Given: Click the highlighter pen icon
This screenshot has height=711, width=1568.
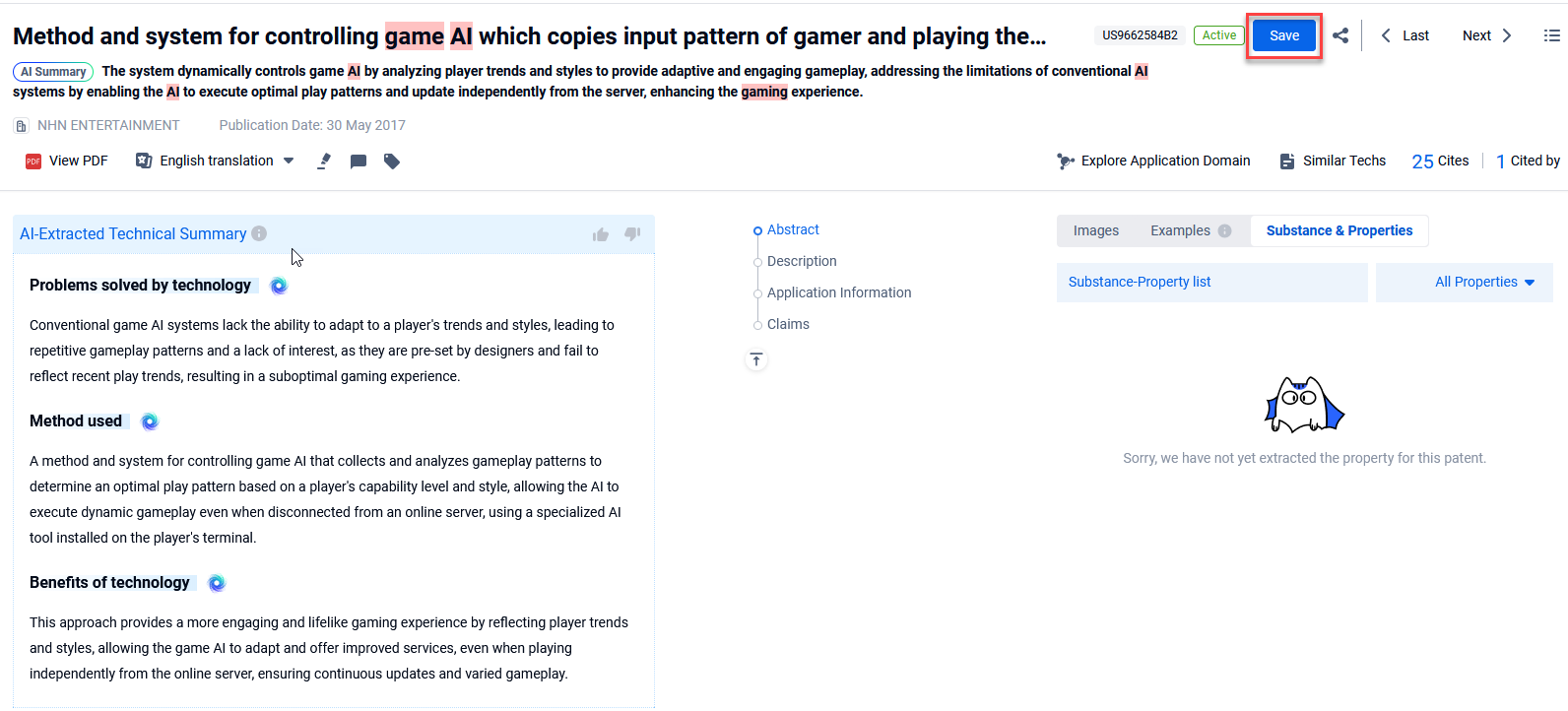Looking at the screenshot, I should point(324,162).
